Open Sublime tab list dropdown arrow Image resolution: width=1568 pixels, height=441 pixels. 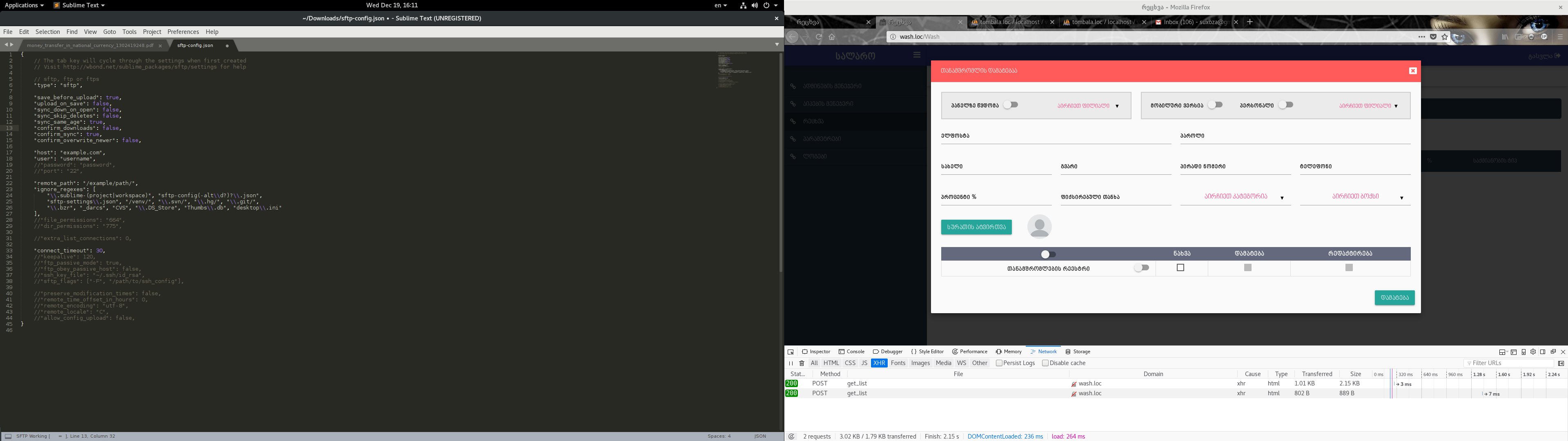tap(777, 45)
